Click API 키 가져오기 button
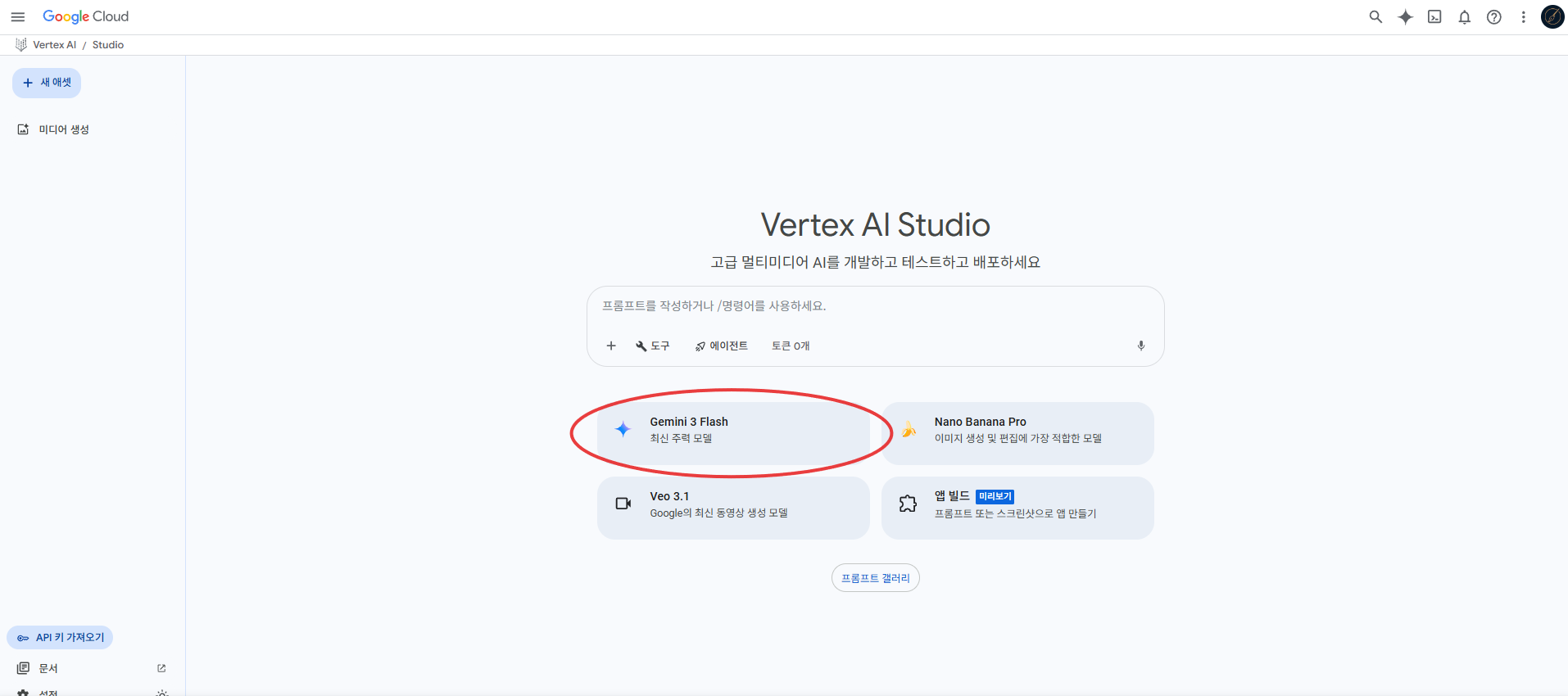This screenshot has width=1568, height=696. pyautogui.click(x=60, y=638)
